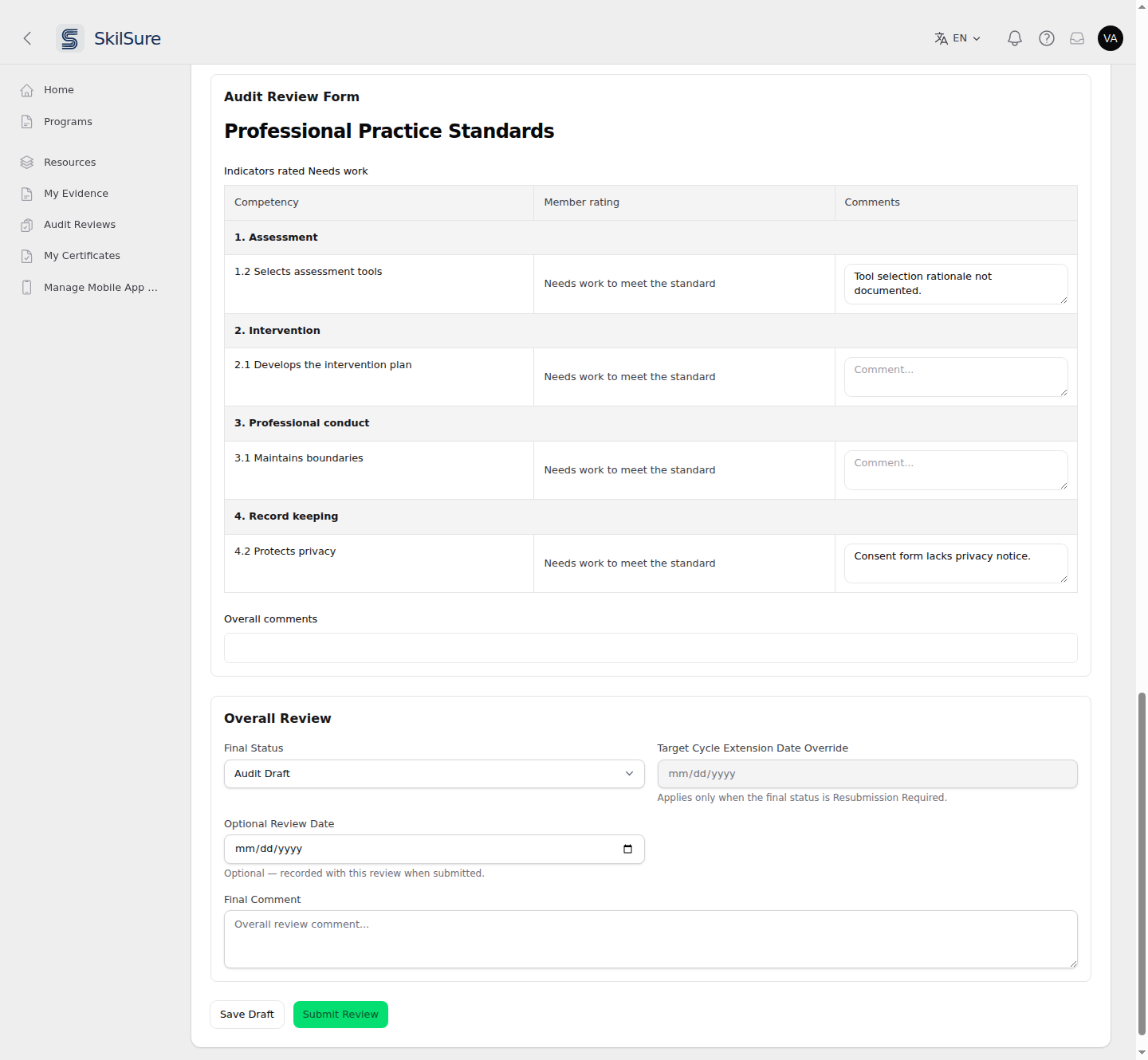Click the Home house icon in the sidebar

tap(27, 90)
